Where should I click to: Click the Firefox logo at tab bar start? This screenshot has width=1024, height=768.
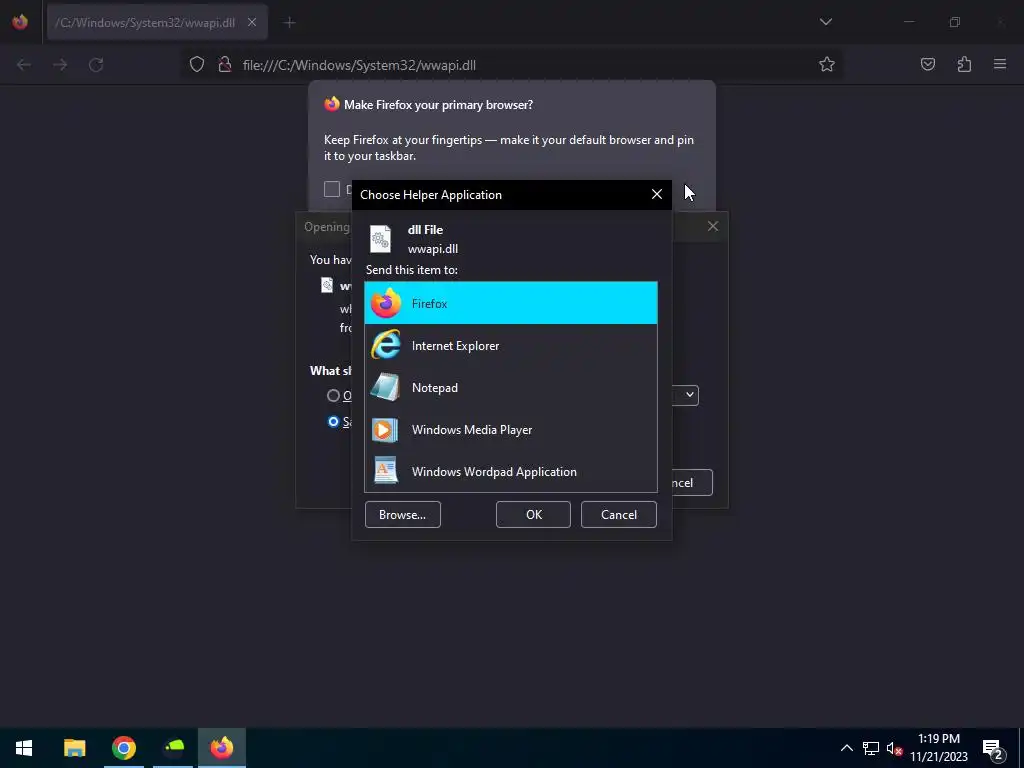[x=20, y=22]
